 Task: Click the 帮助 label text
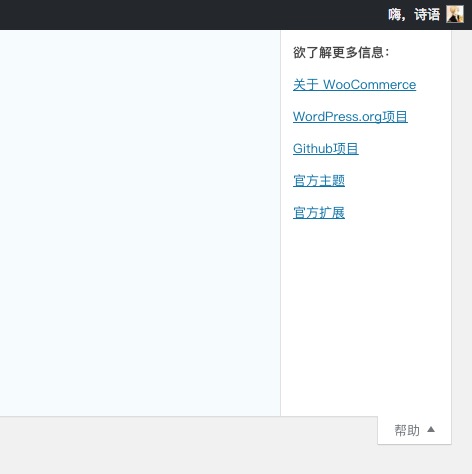[407, 430]
